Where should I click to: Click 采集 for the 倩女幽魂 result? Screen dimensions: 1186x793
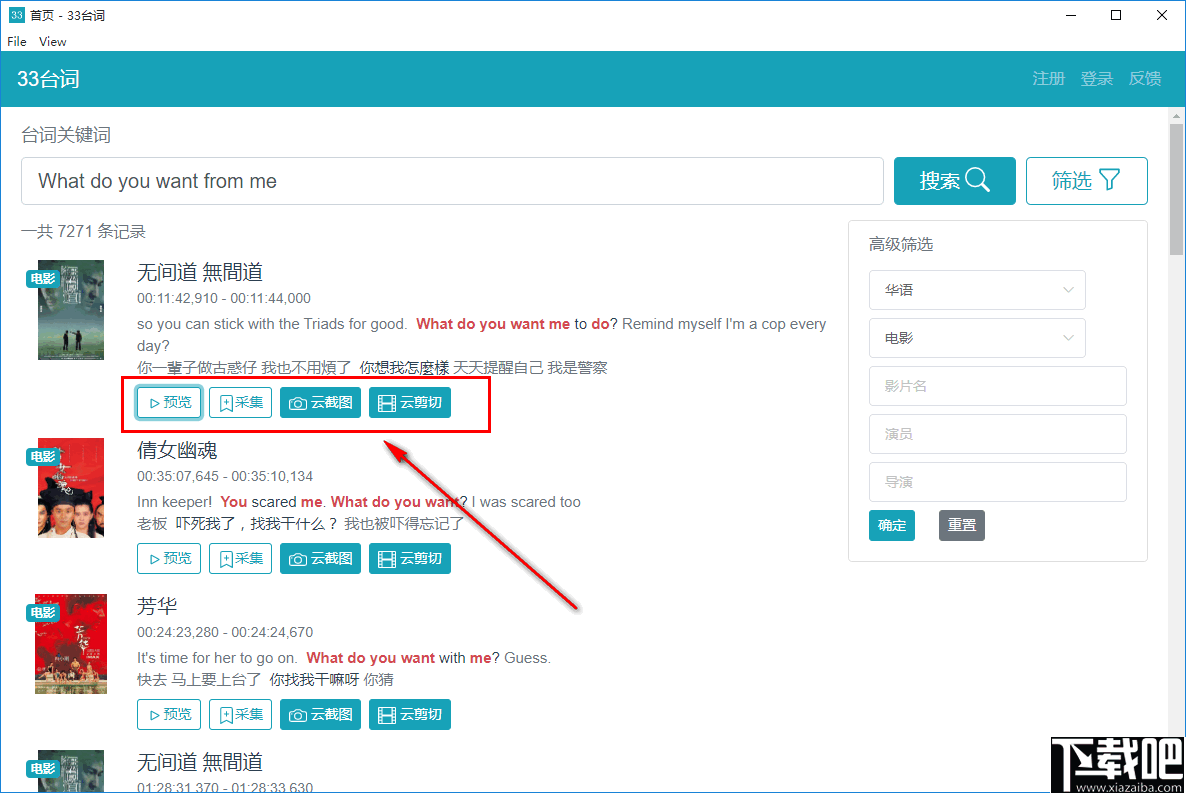(241, 558)
